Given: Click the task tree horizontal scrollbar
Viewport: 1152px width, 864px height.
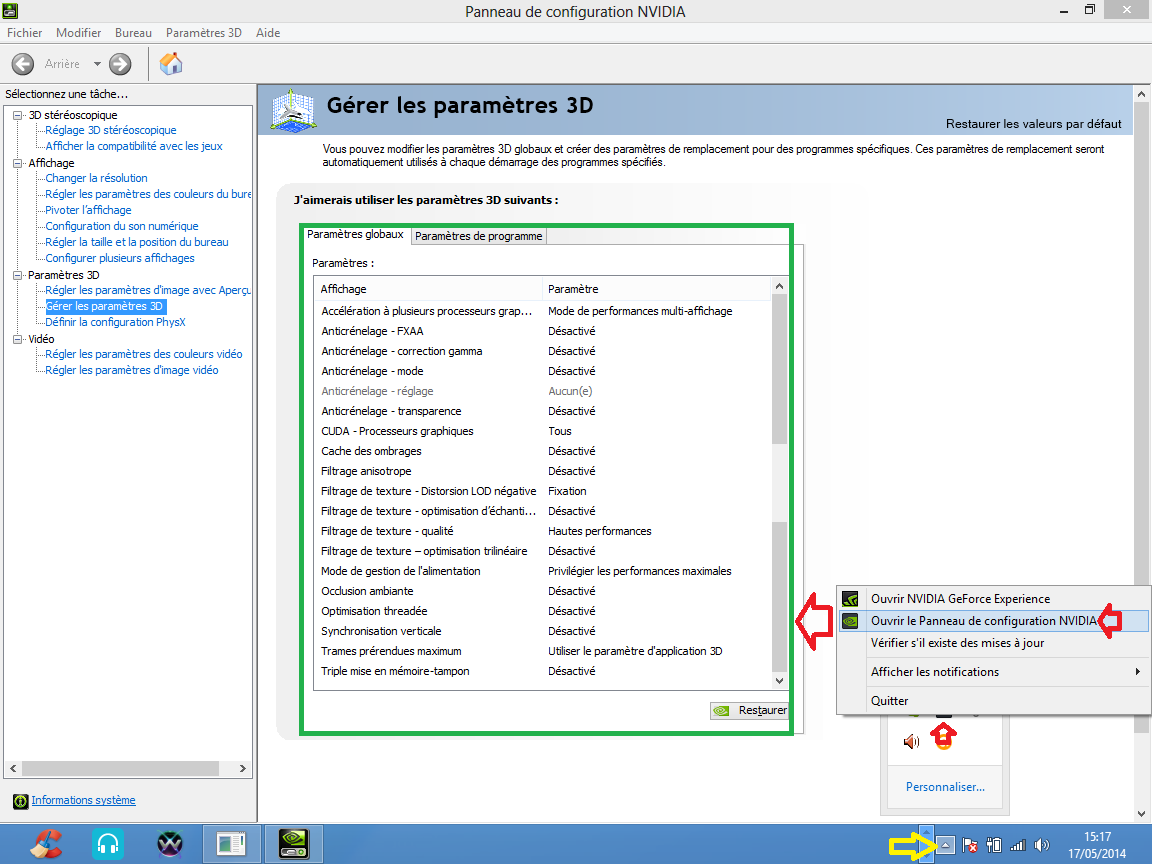Looking at the screenshot, I should coord(120,768).
